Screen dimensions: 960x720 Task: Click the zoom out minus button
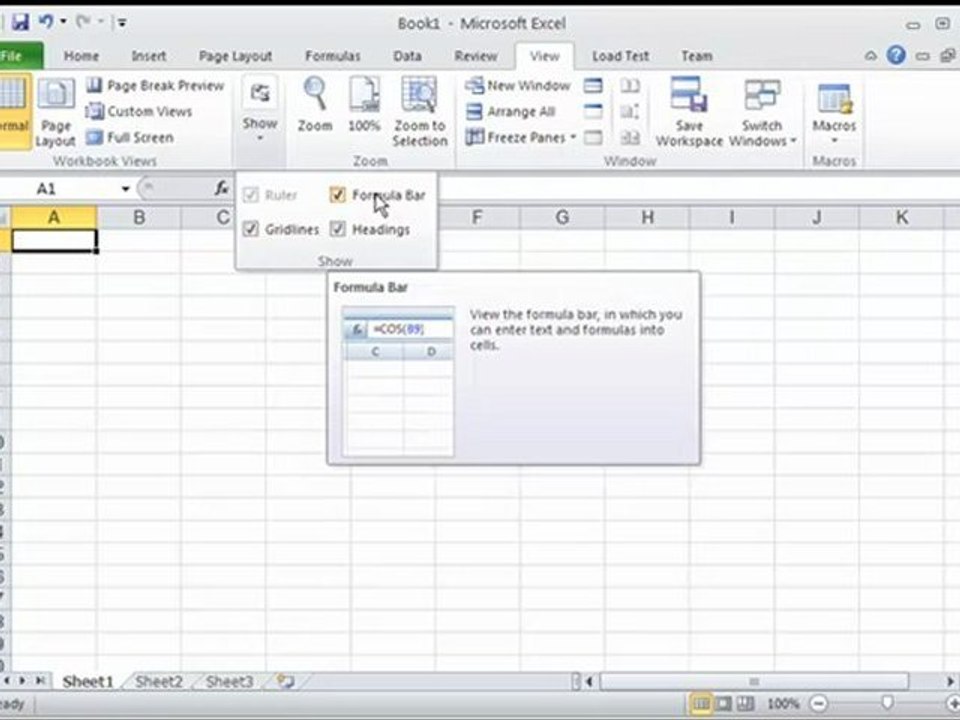[x=819, y=704]
